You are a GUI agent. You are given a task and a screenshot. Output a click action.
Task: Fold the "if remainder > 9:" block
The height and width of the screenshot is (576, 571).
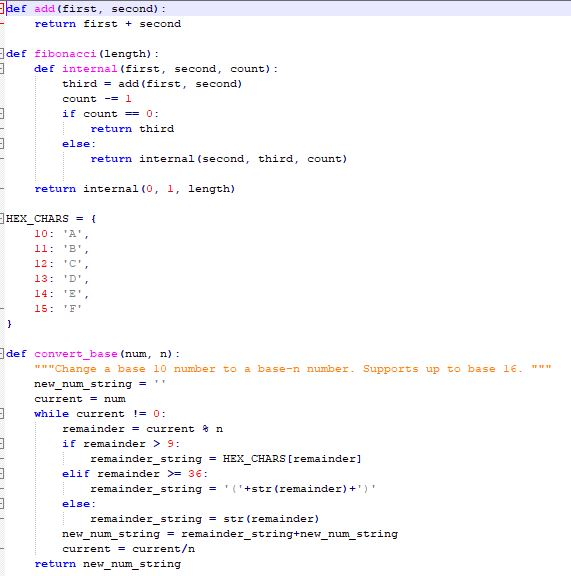pyautogui.click(x=1, y=444)
